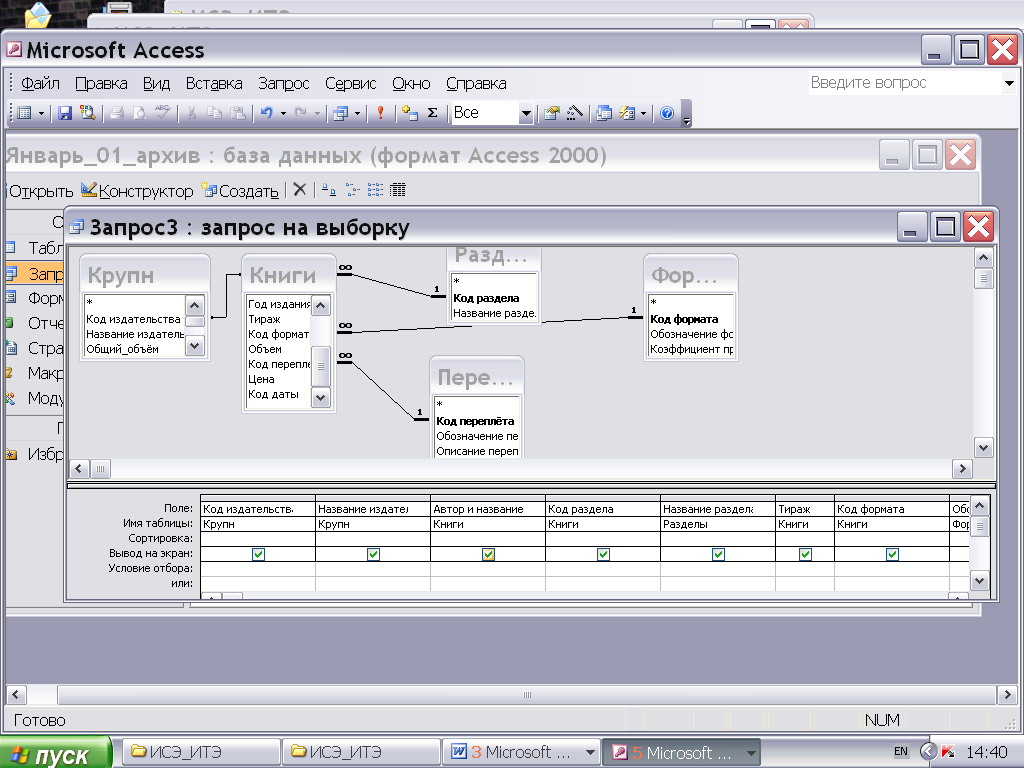Open the Вставка menu
This screenshot has height=768, width=1024.
coord(214,84)
